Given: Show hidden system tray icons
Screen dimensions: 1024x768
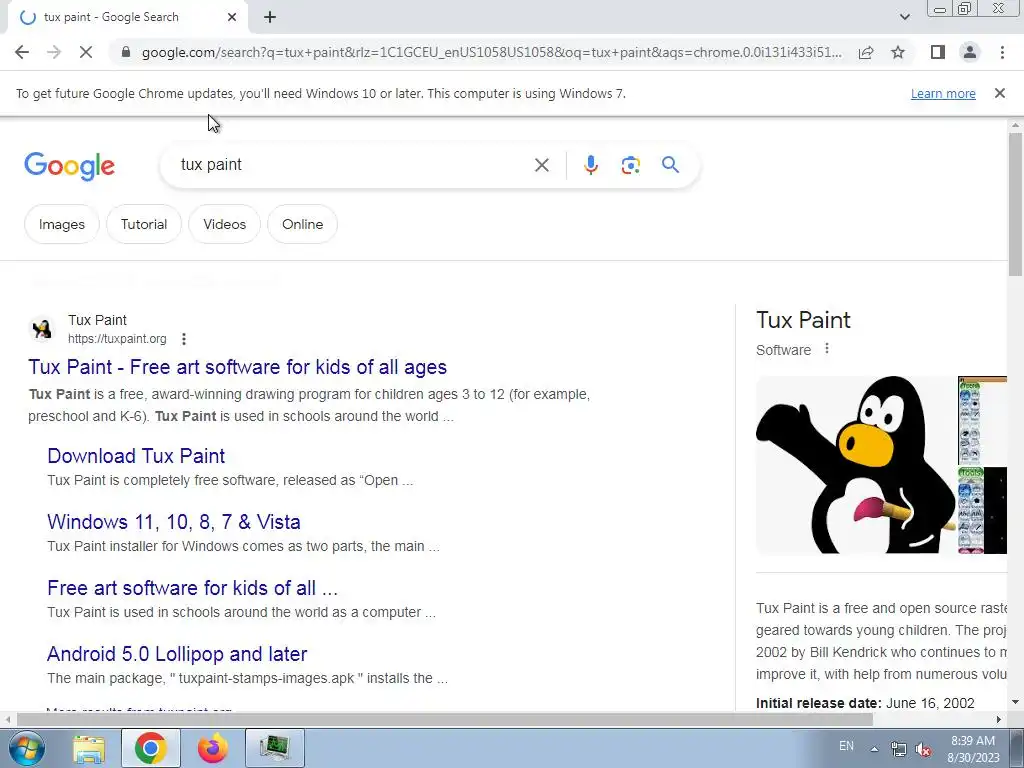Looking at the screenshot, I should coord(874,748).
